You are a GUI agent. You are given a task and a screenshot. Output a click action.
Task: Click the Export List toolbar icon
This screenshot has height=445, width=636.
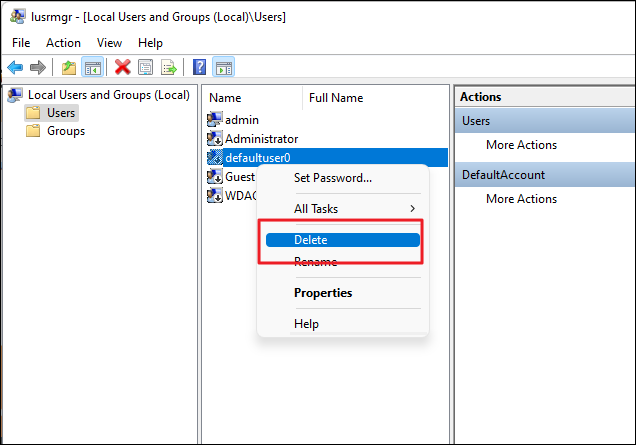pos(169,67)
